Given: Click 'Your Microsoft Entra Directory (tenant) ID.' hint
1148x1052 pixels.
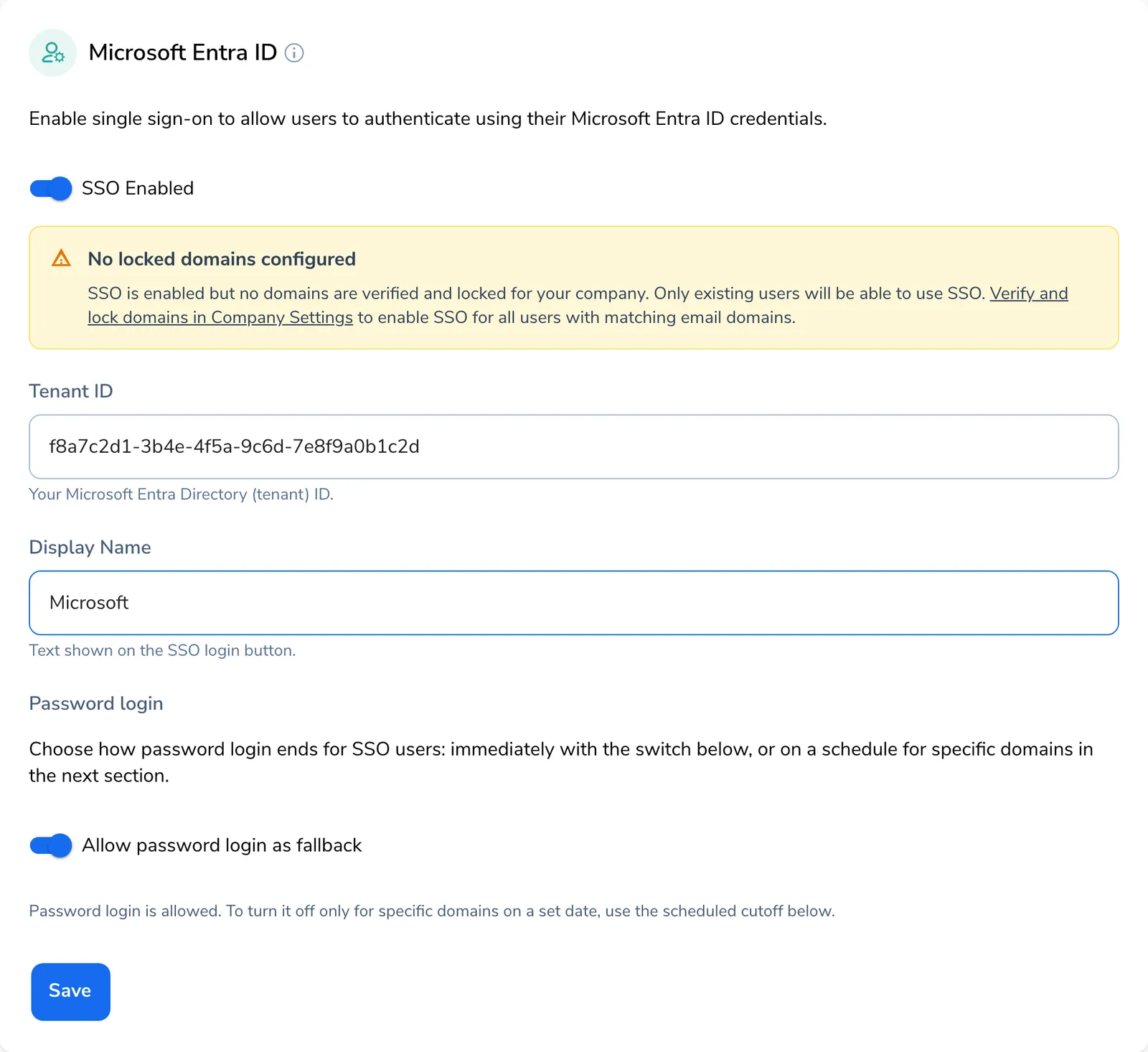Looking at the screenshot, I should [181, 494].
